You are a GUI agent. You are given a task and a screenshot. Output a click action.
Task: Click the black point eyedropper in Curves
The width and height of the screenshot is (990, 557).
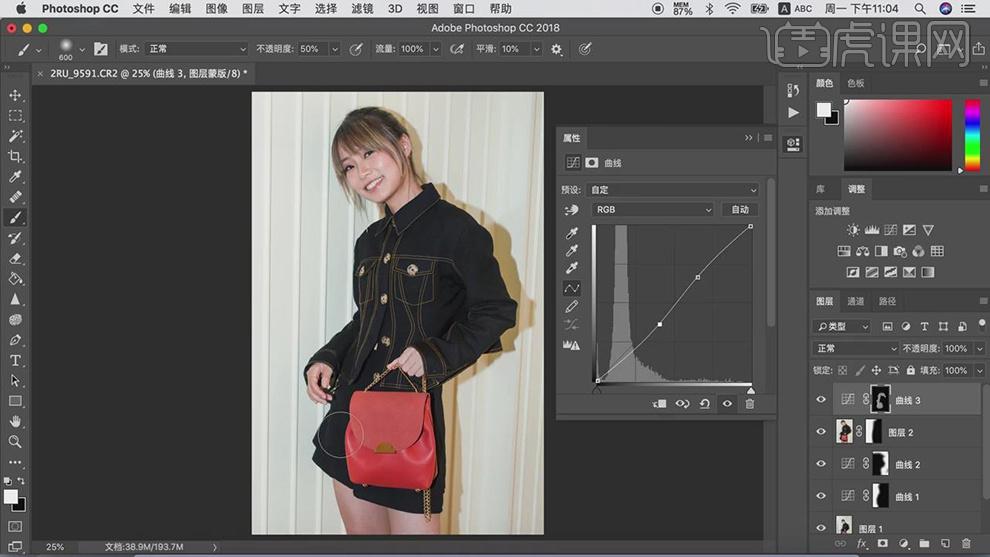pos(571,233)
